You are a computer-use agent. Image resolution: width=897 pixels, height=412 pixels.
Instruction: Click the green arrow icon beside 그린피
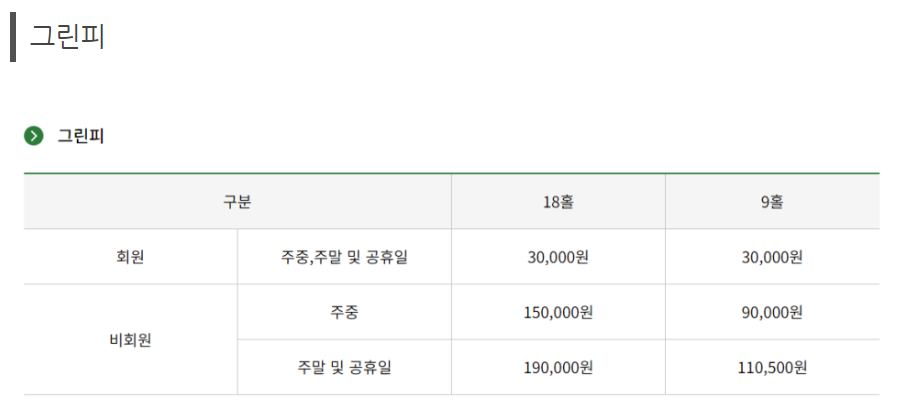pos(34,136)
